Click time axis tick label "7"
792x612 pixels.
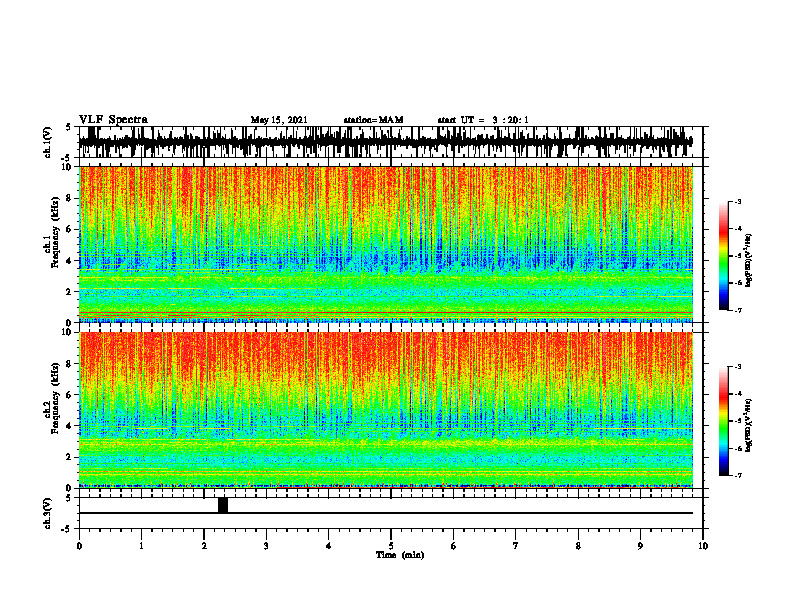[x=516, y=546]
